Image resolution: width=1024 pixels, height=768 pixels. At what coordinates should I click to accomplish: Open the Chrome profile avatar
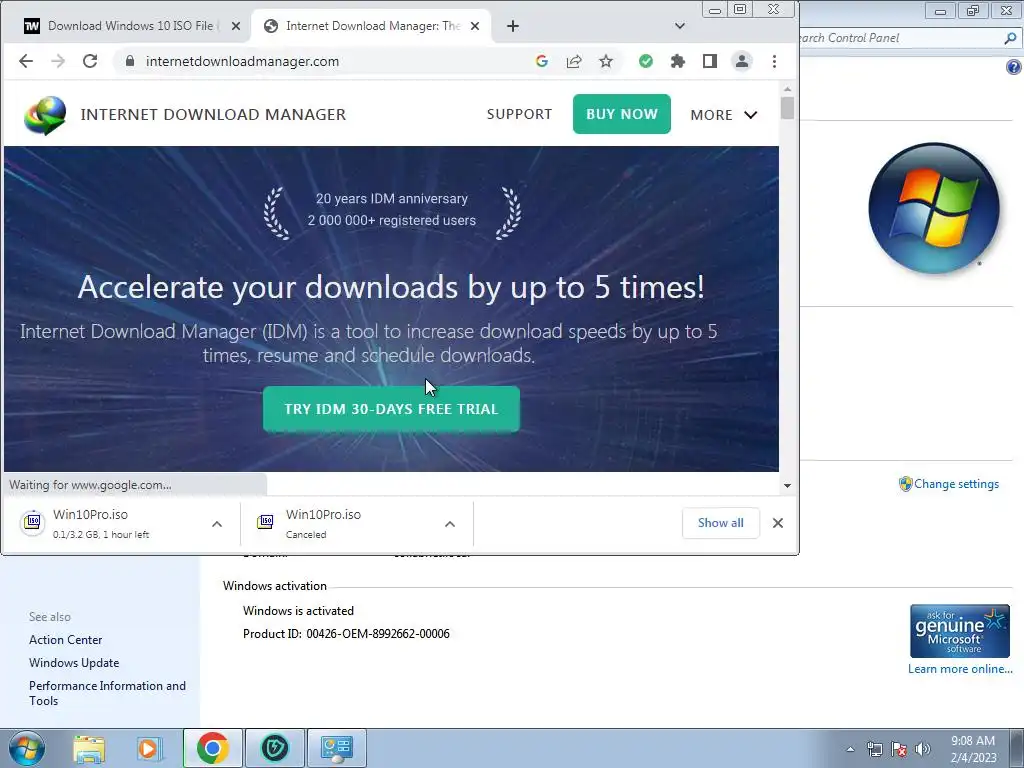[x=742, y=61]
